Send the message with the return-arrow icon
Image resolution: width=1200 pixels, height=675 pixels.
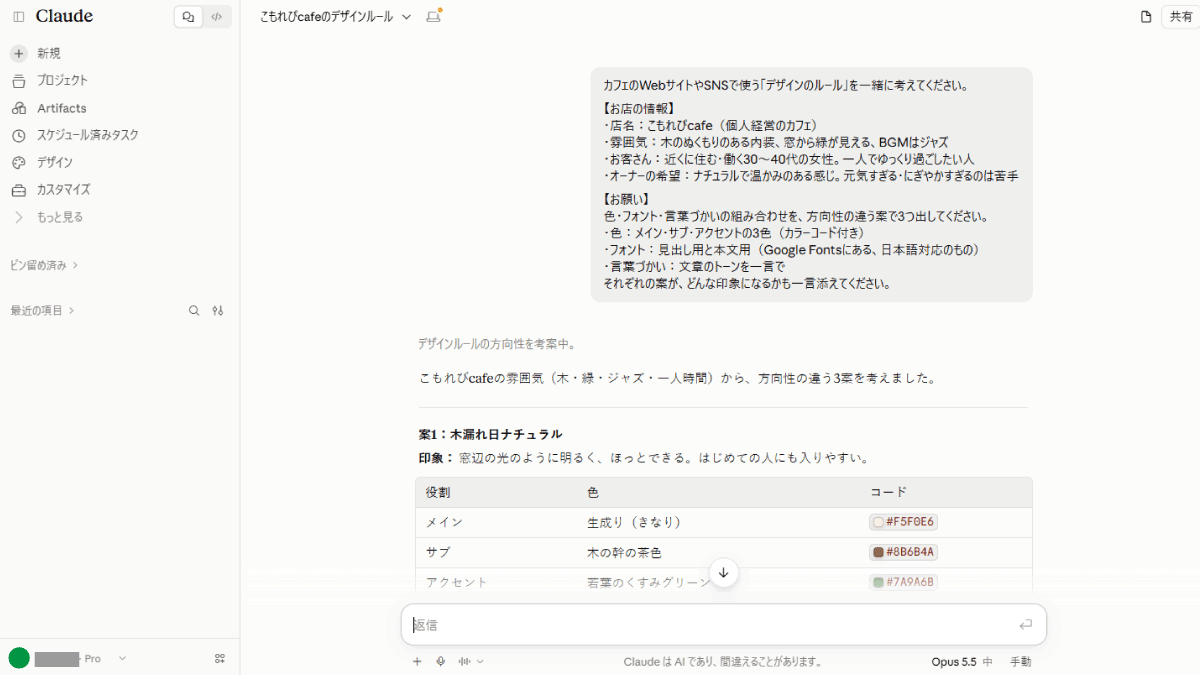(x=1025, y=625)
